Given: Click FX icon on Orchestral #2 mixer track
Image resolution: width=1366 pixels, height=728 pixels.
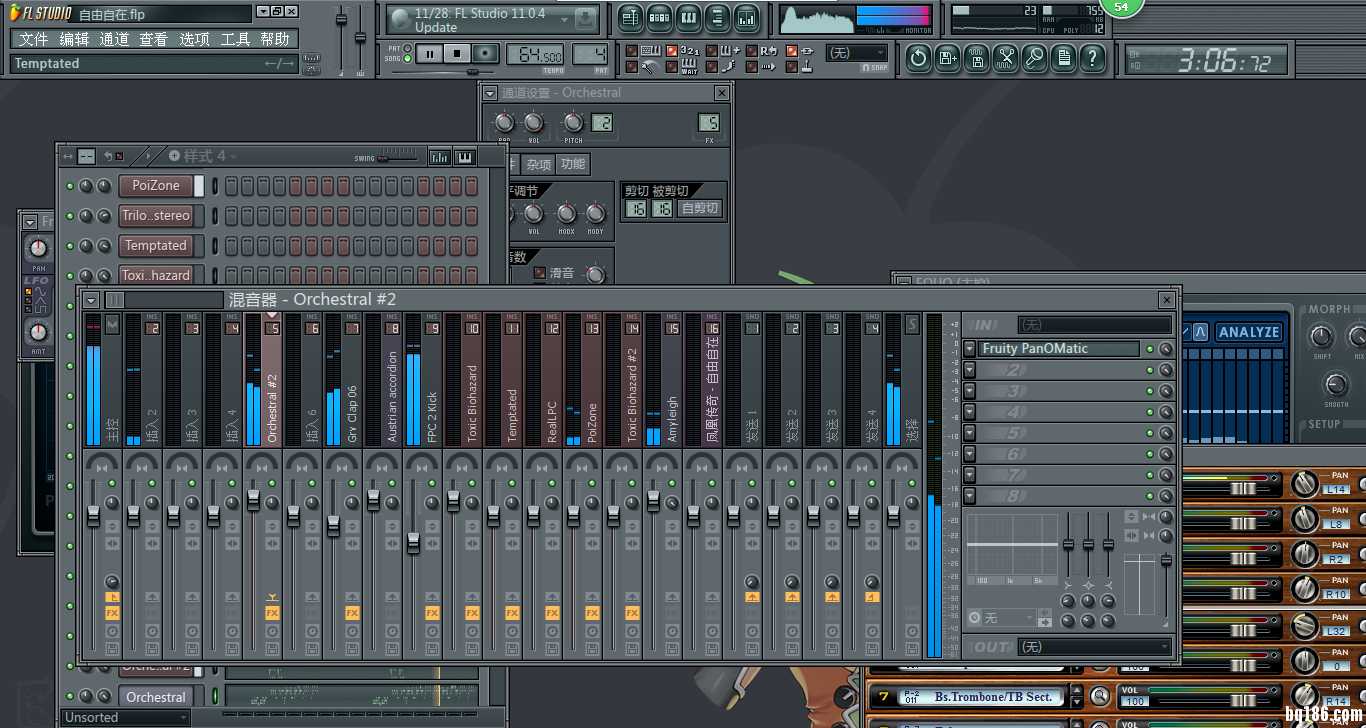Looking at the screenshot, I should tap(272, 613).
